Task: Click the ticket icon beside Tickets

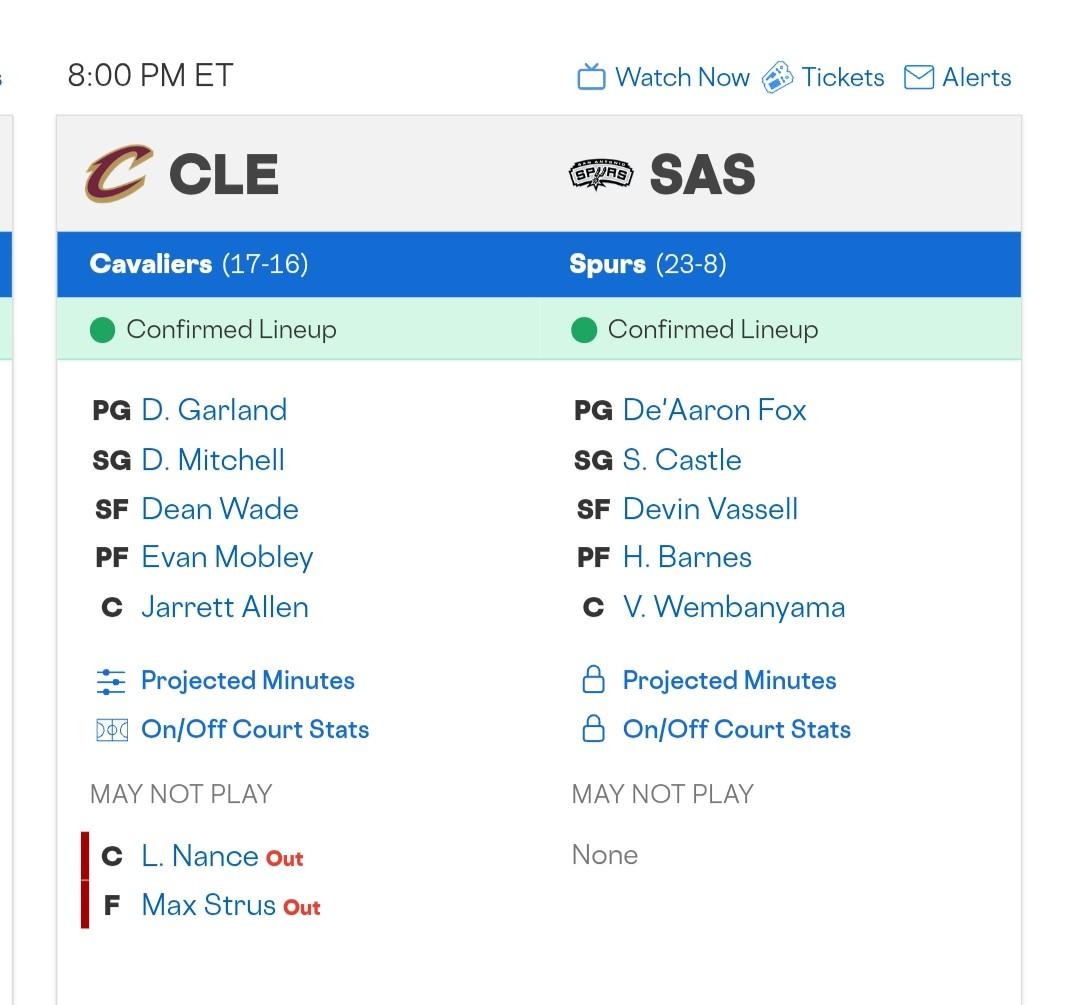Action: (x=777, y=77)
